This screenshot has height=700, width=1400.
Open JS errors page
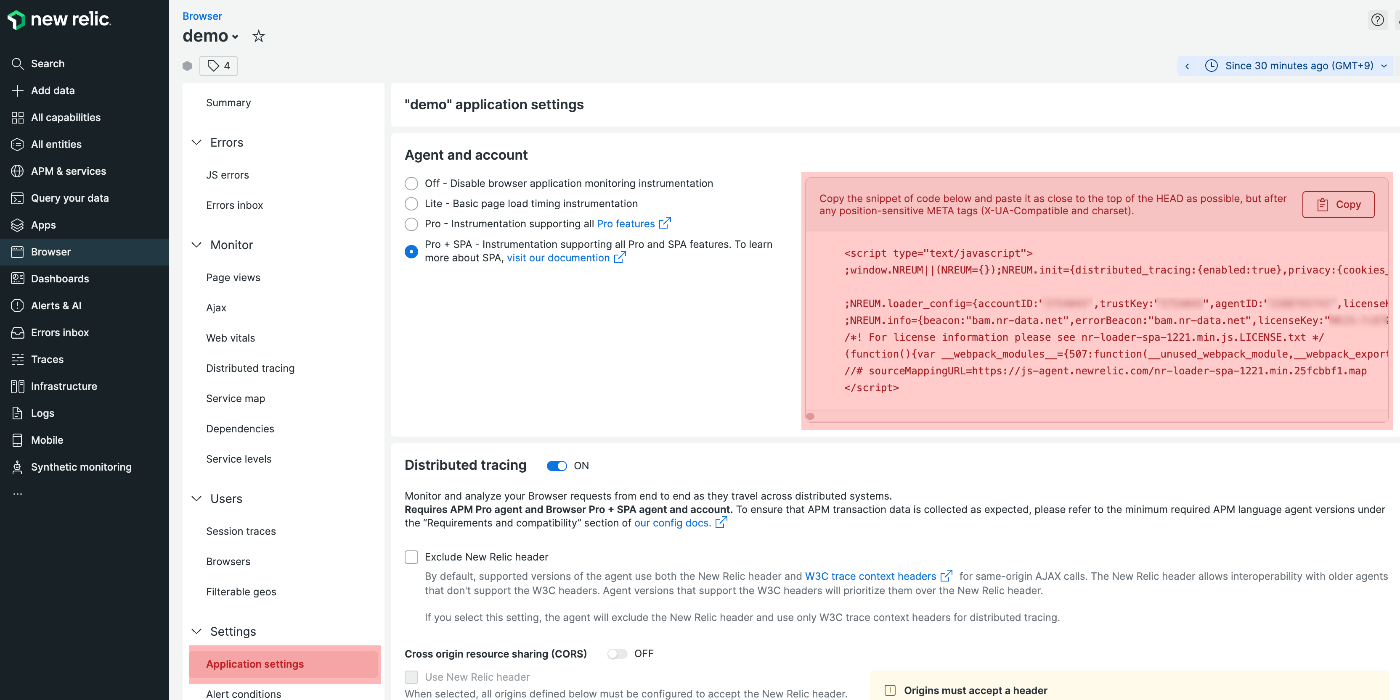[x=227, y=175]
